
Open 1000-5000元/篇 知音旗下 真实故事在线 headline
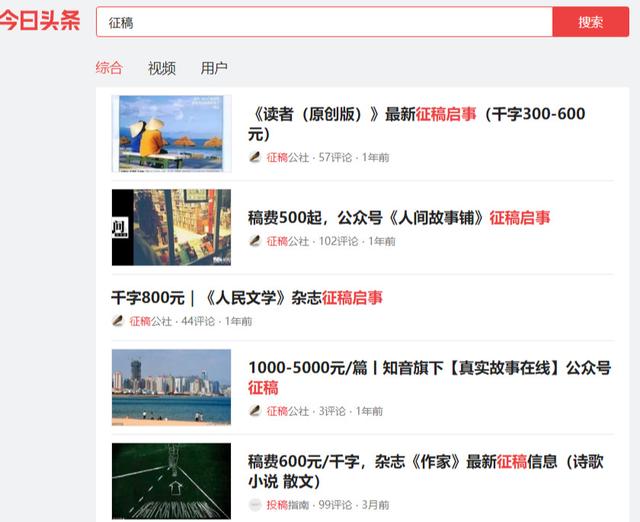point(429,378)
